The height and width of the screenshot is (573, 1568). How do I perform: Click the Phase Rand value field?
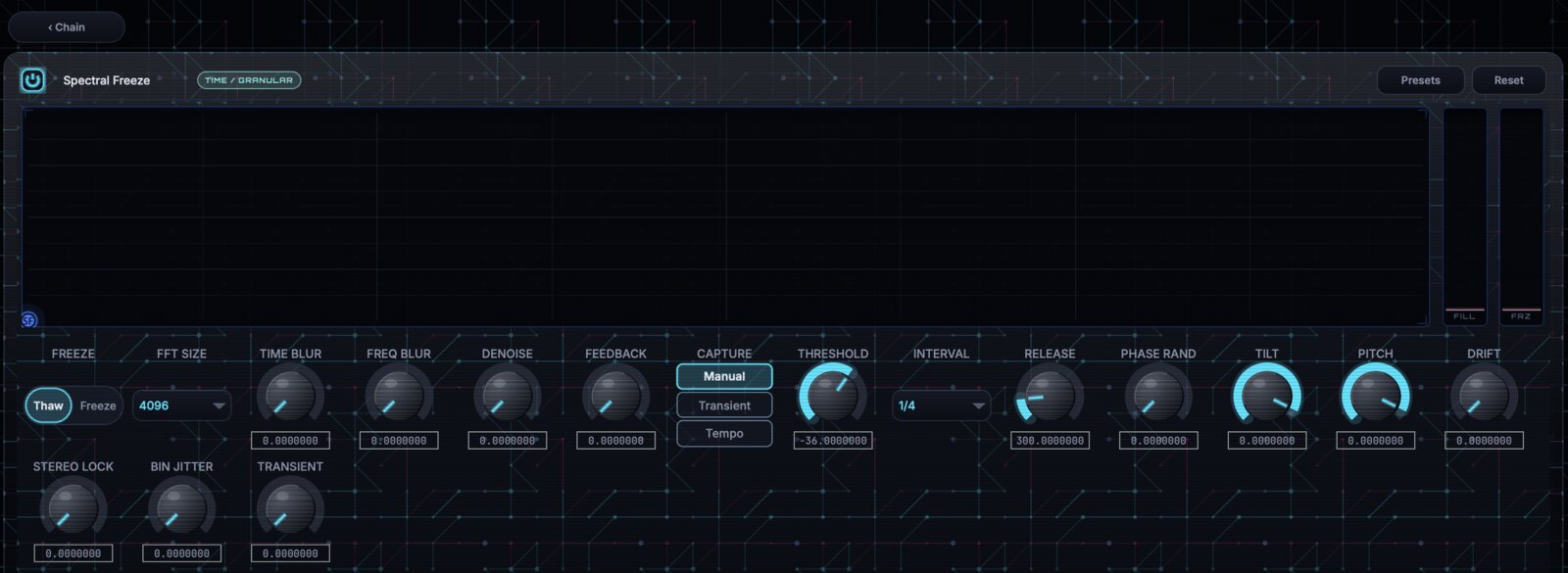coord(1158,441)
